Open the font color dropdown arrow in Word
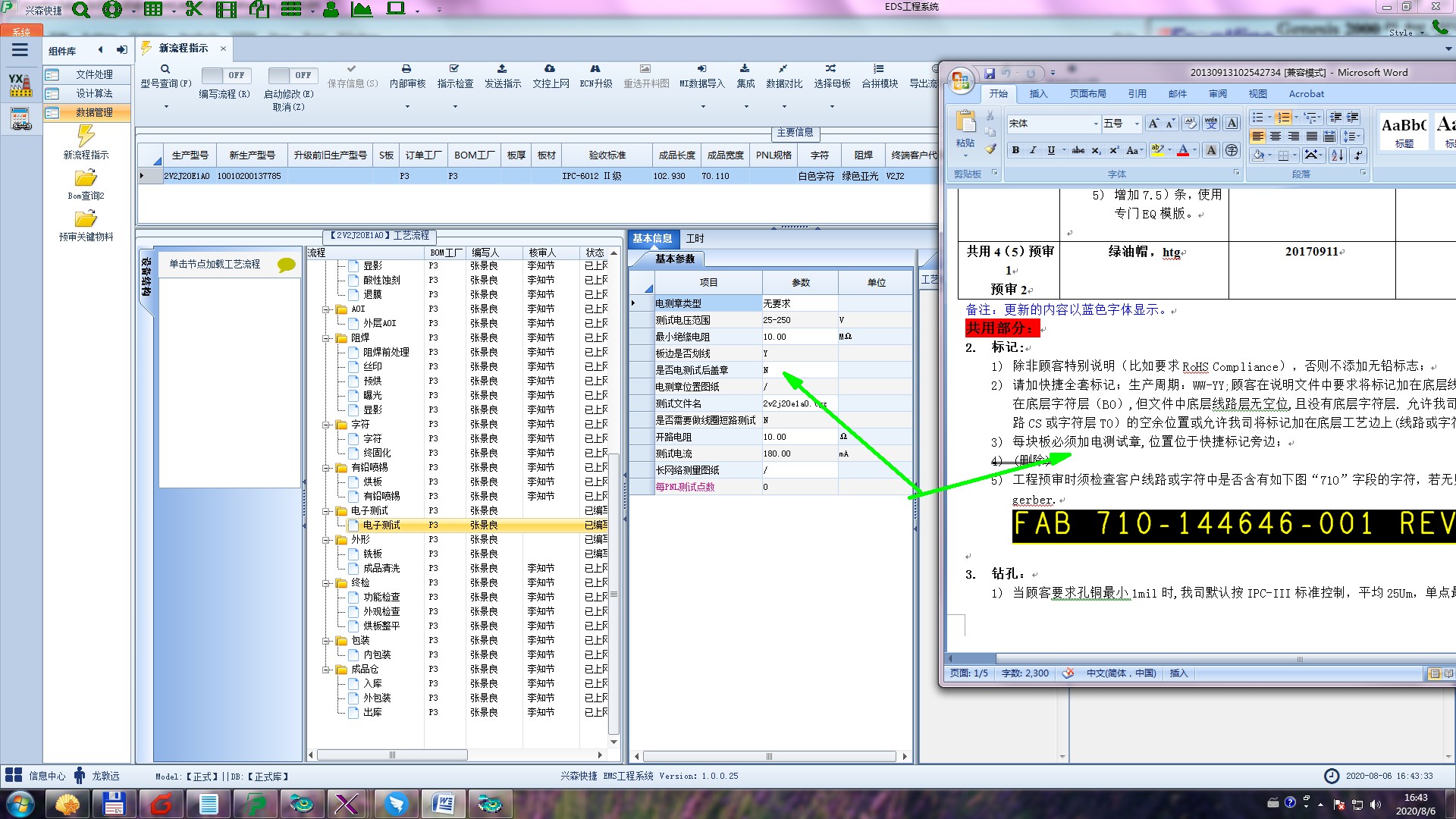This screenshot has height=819, width=1456. click(1194, 150)
